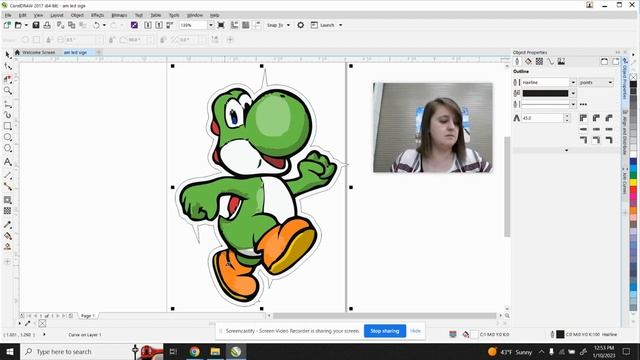
Task: Open the Open-file dropdown arrow
Action: [26, 25]
